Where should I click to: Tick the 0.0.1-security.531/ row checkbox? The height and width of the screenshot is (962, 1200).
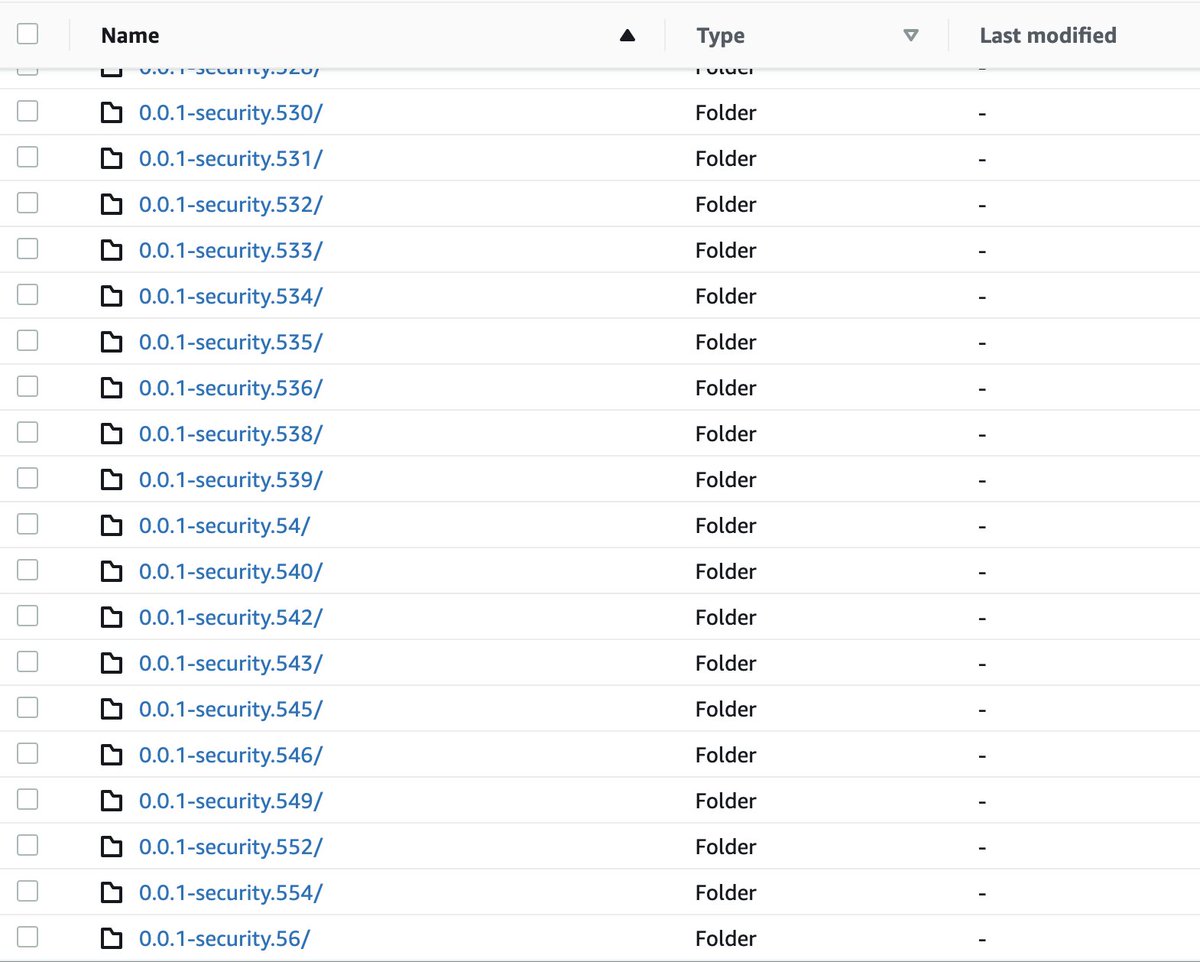[28, 157]
